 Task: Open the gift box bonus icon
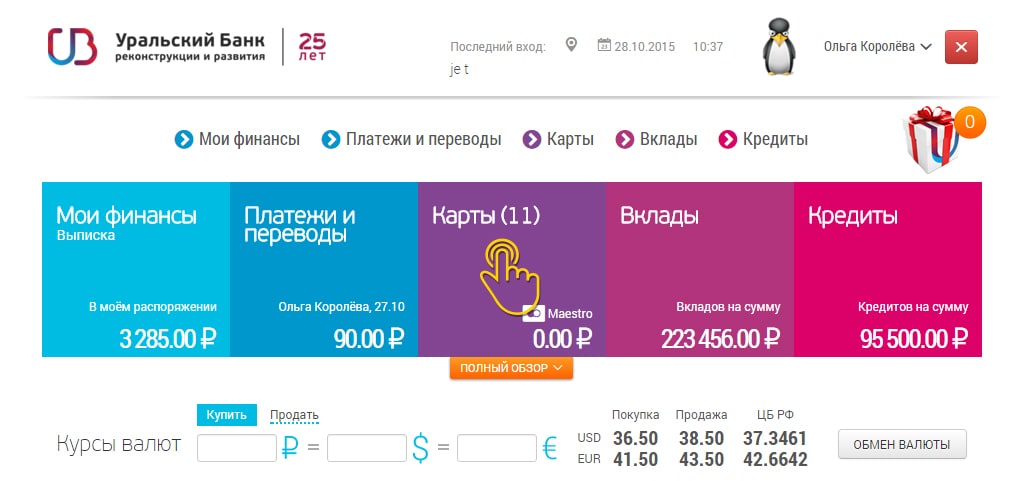pyautogui.click(x=932, y=140)
